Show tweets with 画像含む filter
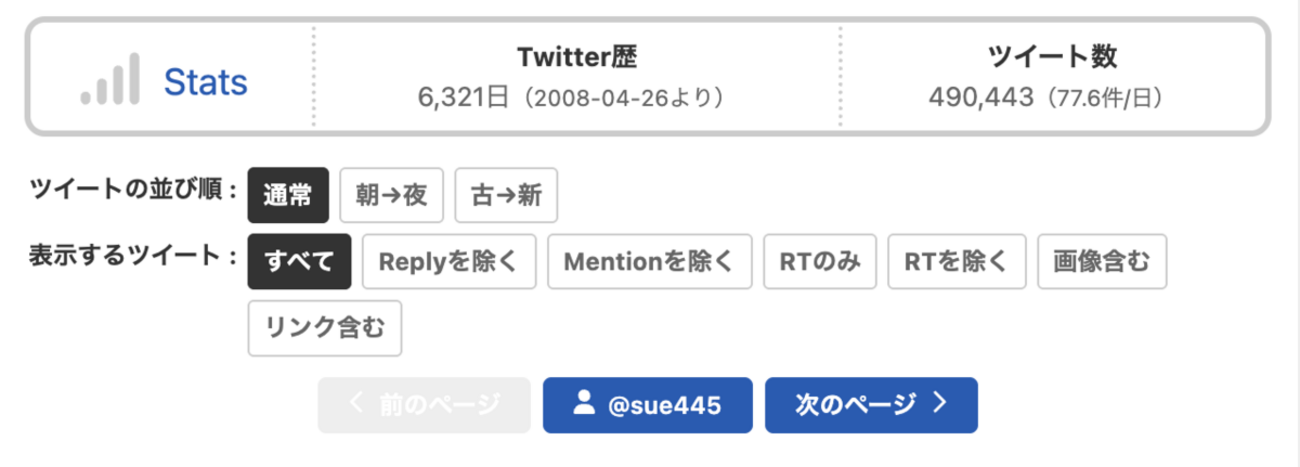Image resolution: width=1300 pixels, height=467 pixels. pos(1102,261)
